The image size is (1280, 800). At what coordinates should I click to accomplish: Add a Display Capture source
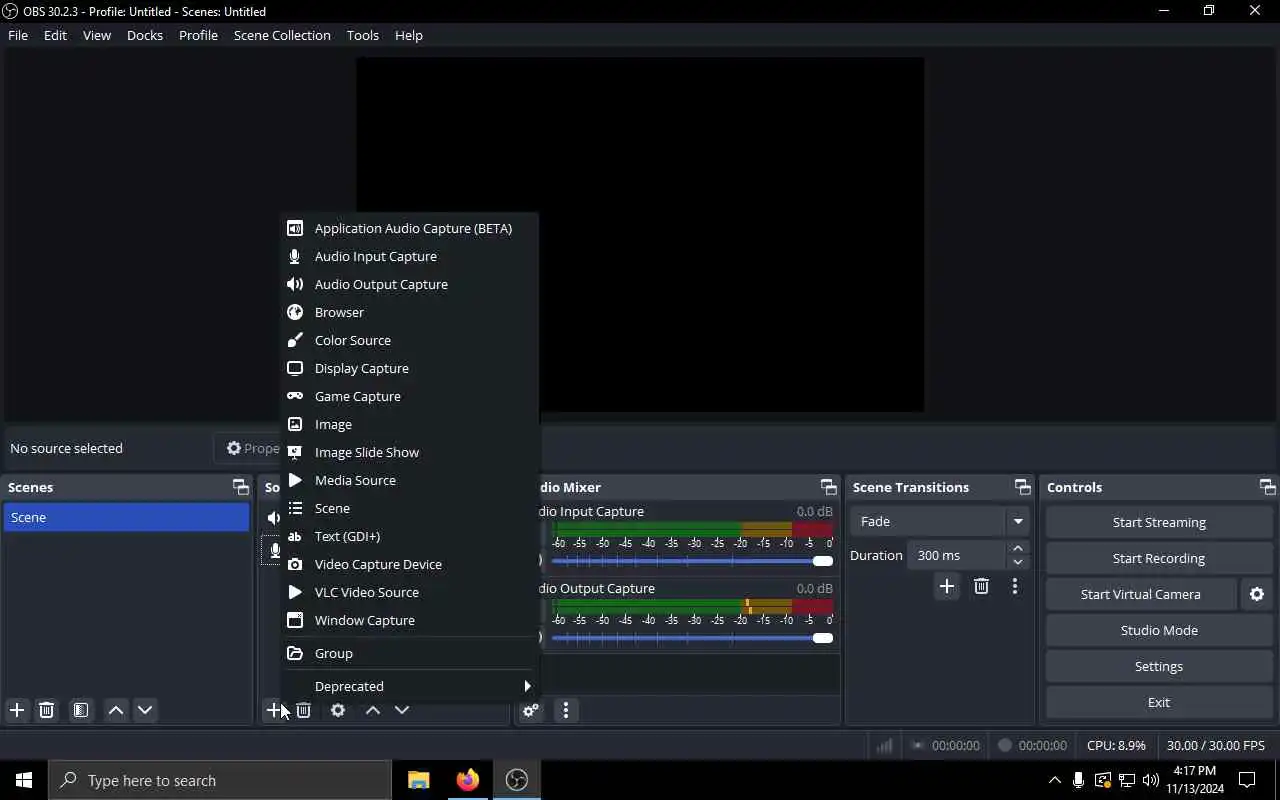pos(409,368)
